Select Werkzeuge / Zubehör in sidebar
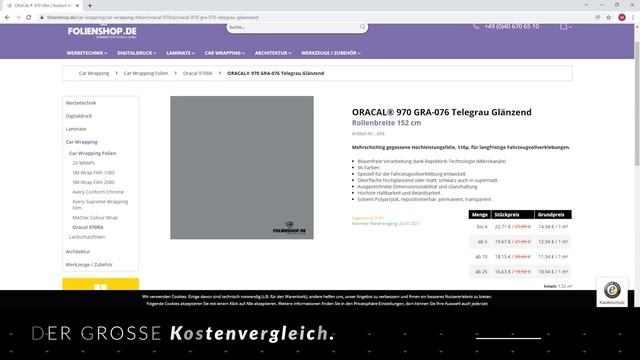 [89, 265]
